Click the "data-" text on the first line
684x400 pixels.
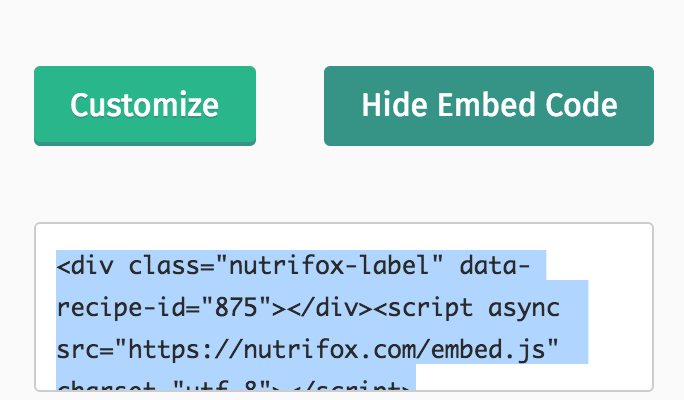[x=495, y=265]
